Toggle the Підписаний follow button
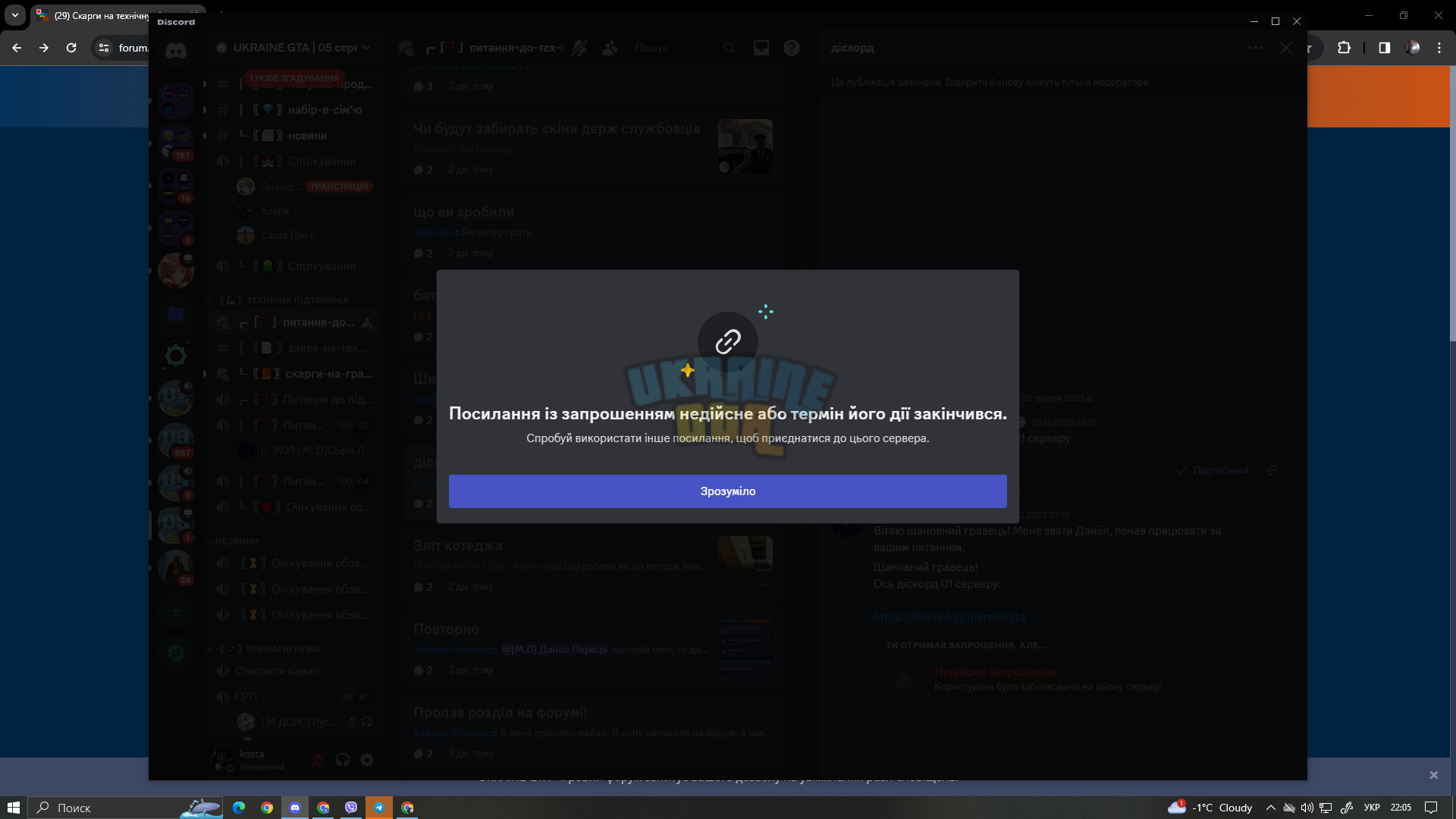The height and width of the screenshot is (819, 1456). (x=1212, y=470)
